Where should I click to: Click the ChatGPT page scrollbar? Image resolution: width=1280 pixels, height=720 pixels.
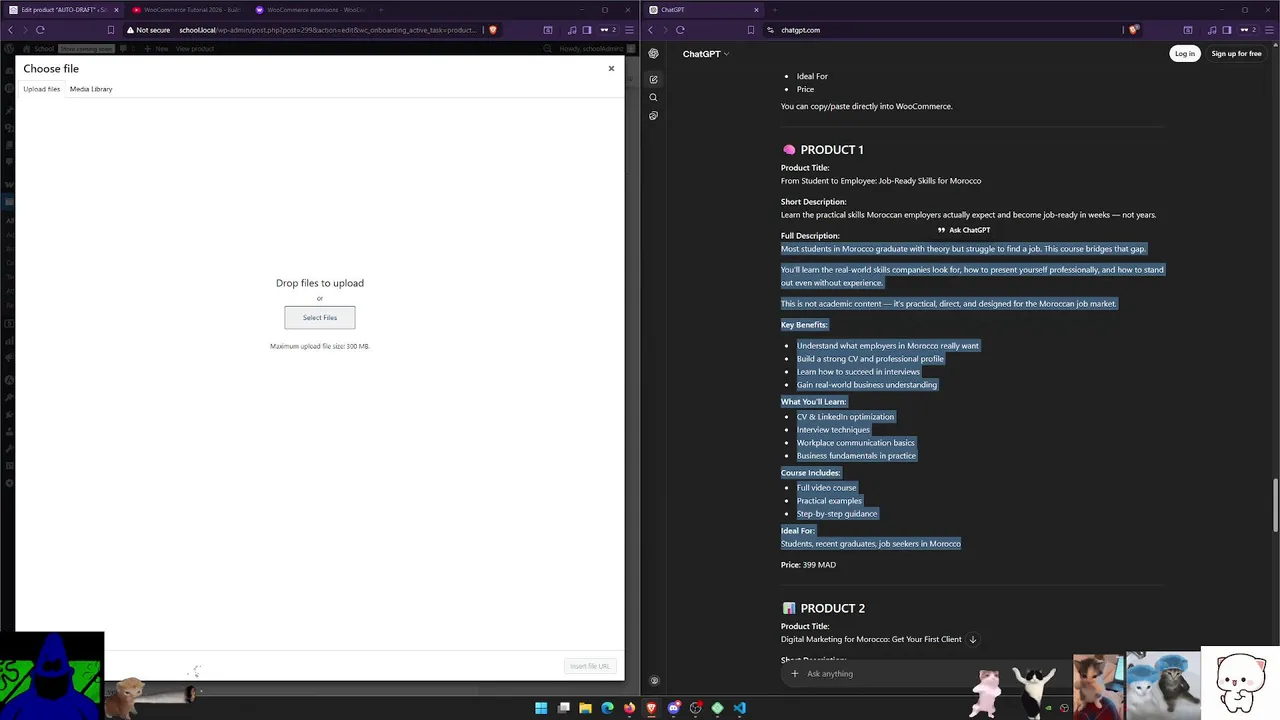point(1275,505)
